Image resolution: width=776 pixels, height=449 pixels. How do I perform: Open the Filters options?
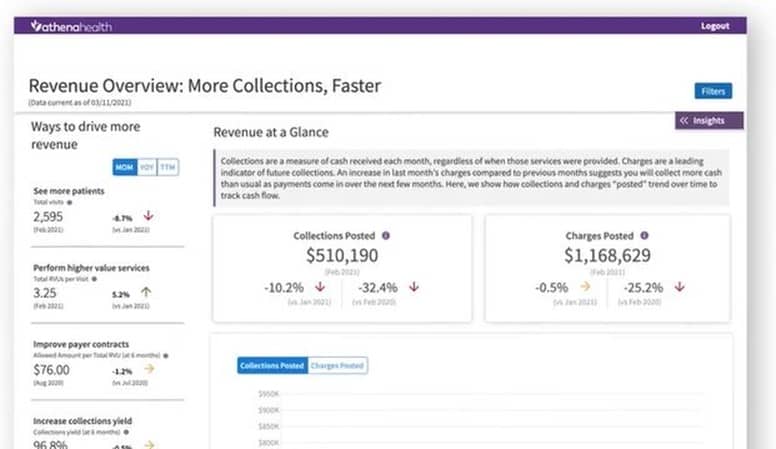(713, 91)
